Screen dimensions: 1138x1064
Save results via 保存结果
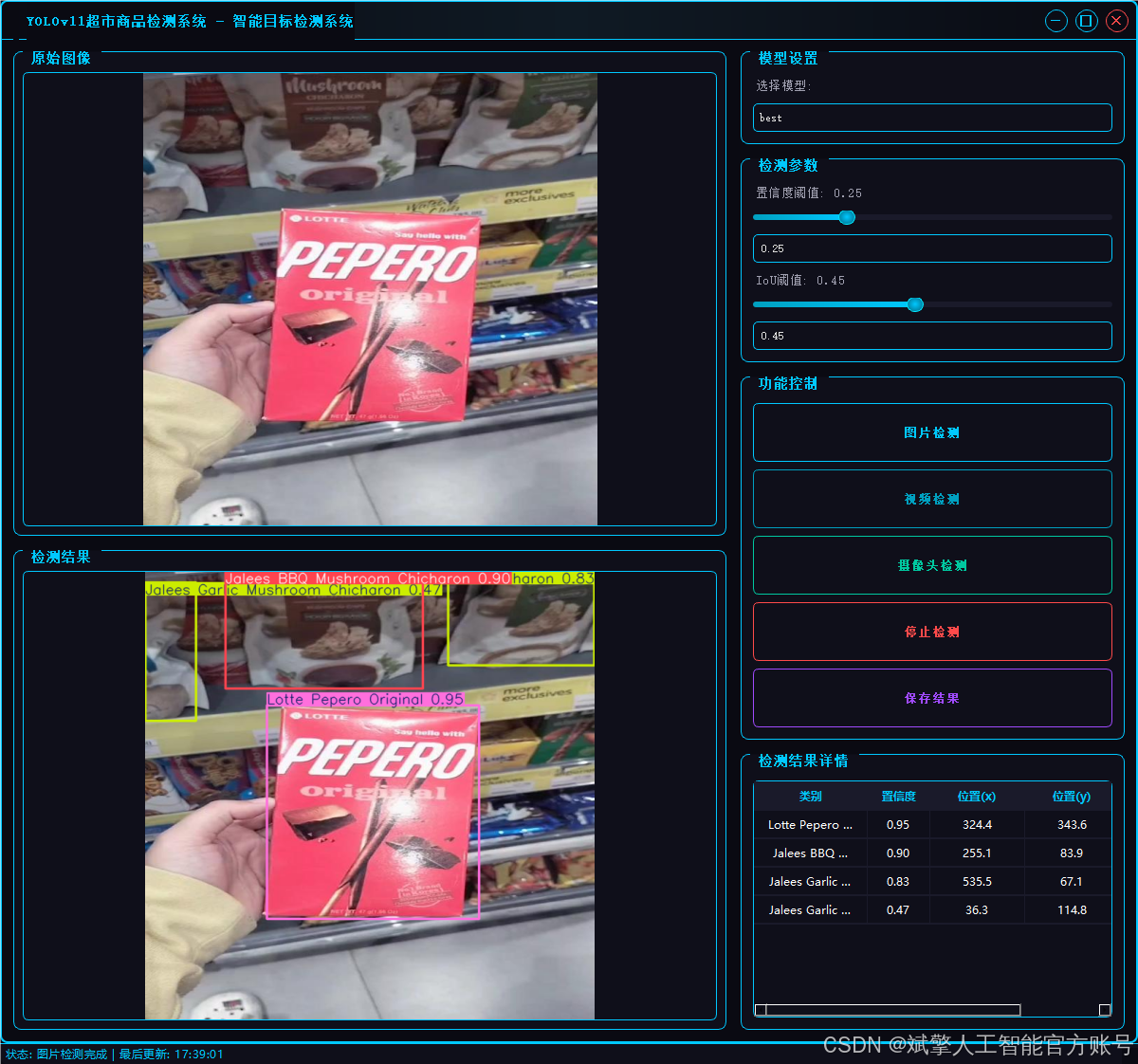tap(932, 698)
